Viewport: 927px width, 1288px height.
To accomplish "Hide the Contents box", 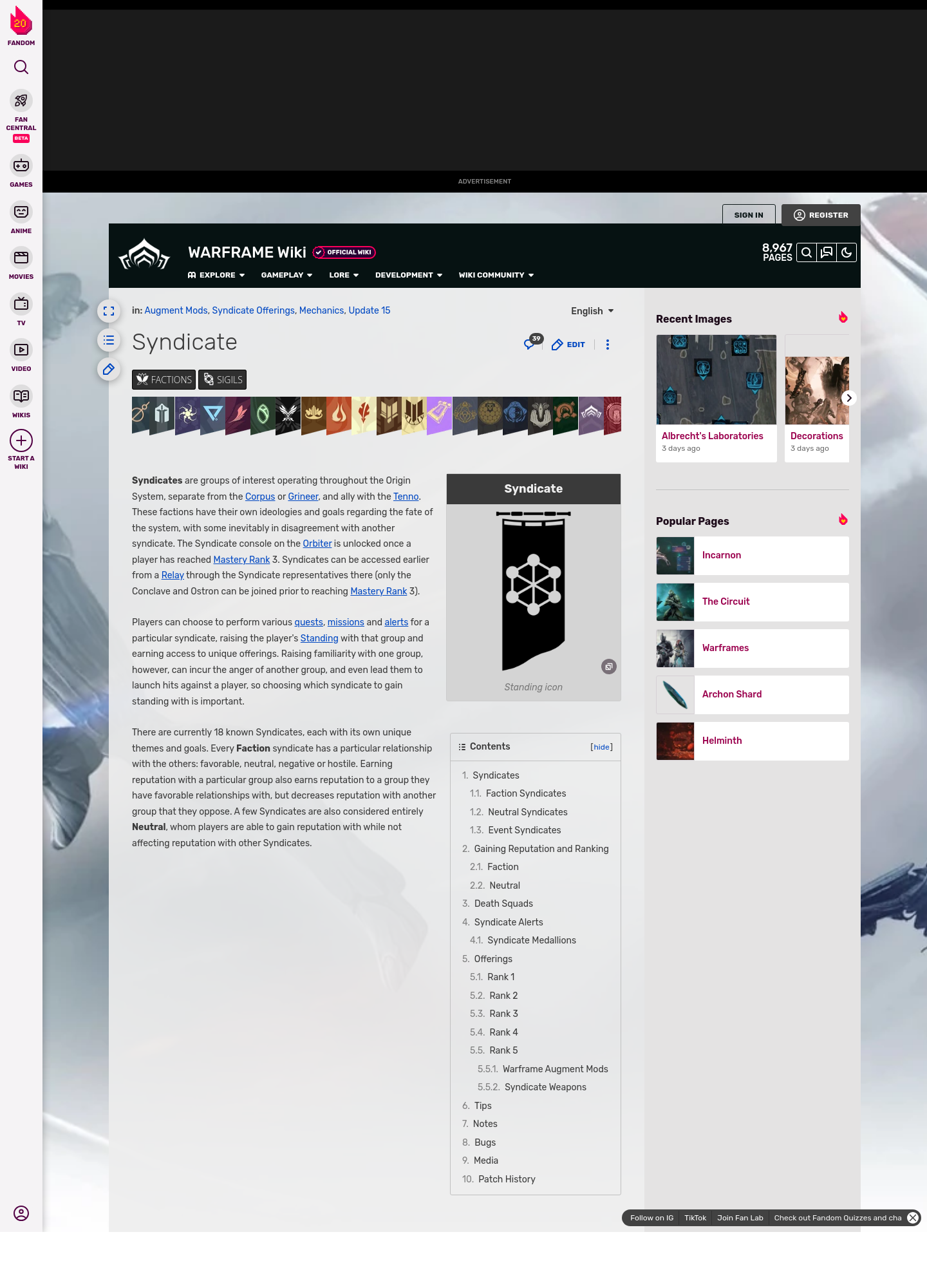I will click(x=602, y=747).
